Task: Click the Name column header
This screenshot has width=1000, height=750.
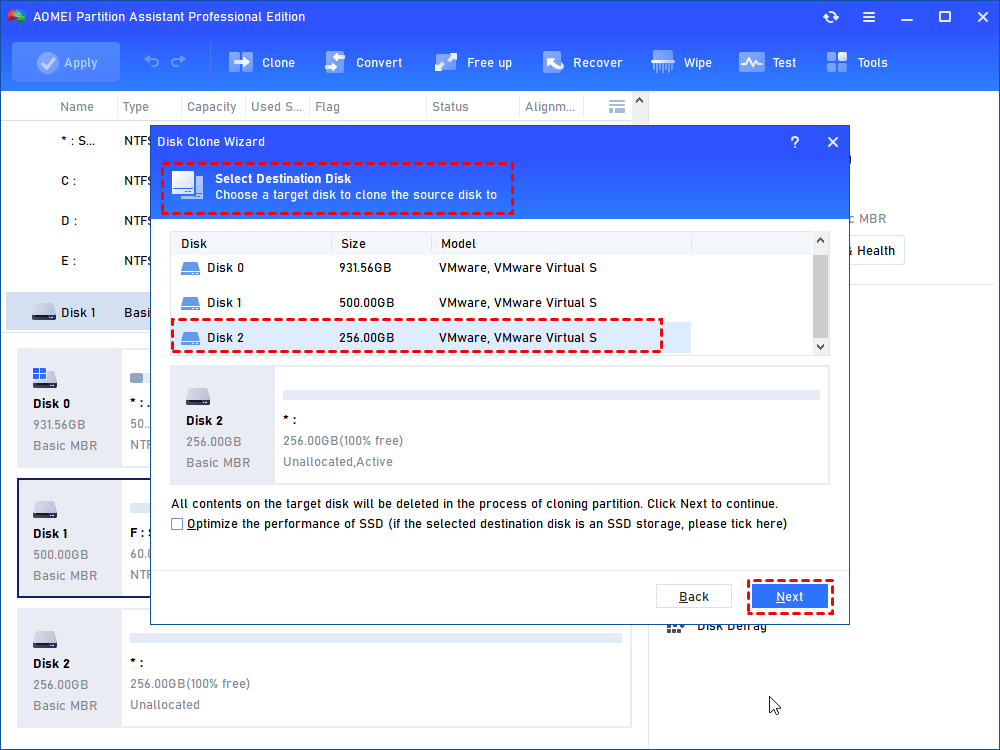Action: [77, 107]
